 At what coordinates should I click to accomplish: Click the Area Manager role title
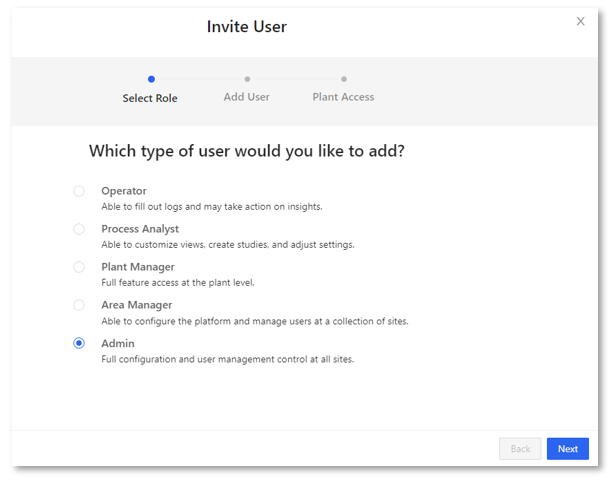tap(136, 305)
